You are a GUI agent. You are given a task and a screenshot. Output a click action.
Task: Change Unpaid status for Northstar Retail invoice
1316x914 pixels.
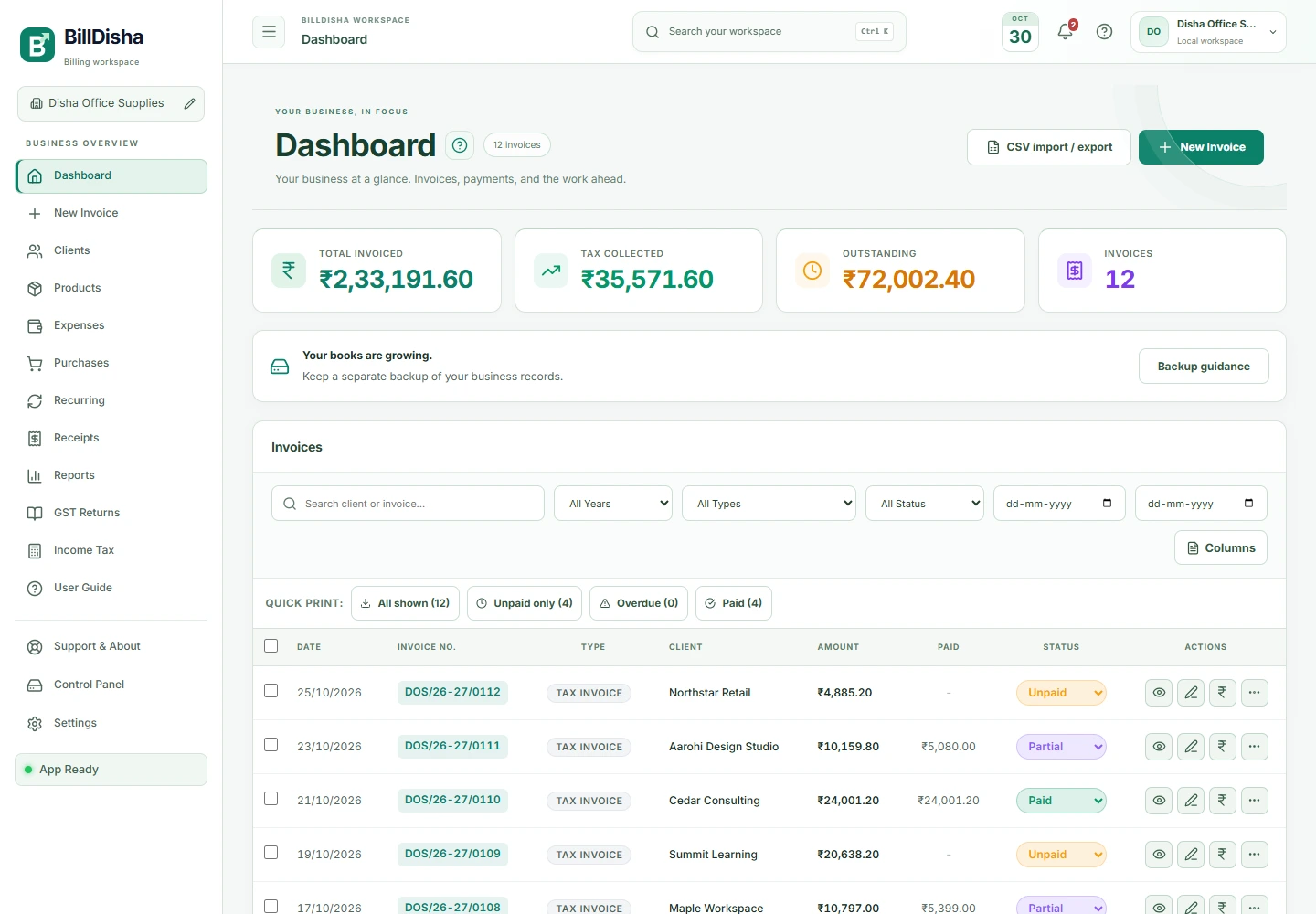tap(1061, 693)
